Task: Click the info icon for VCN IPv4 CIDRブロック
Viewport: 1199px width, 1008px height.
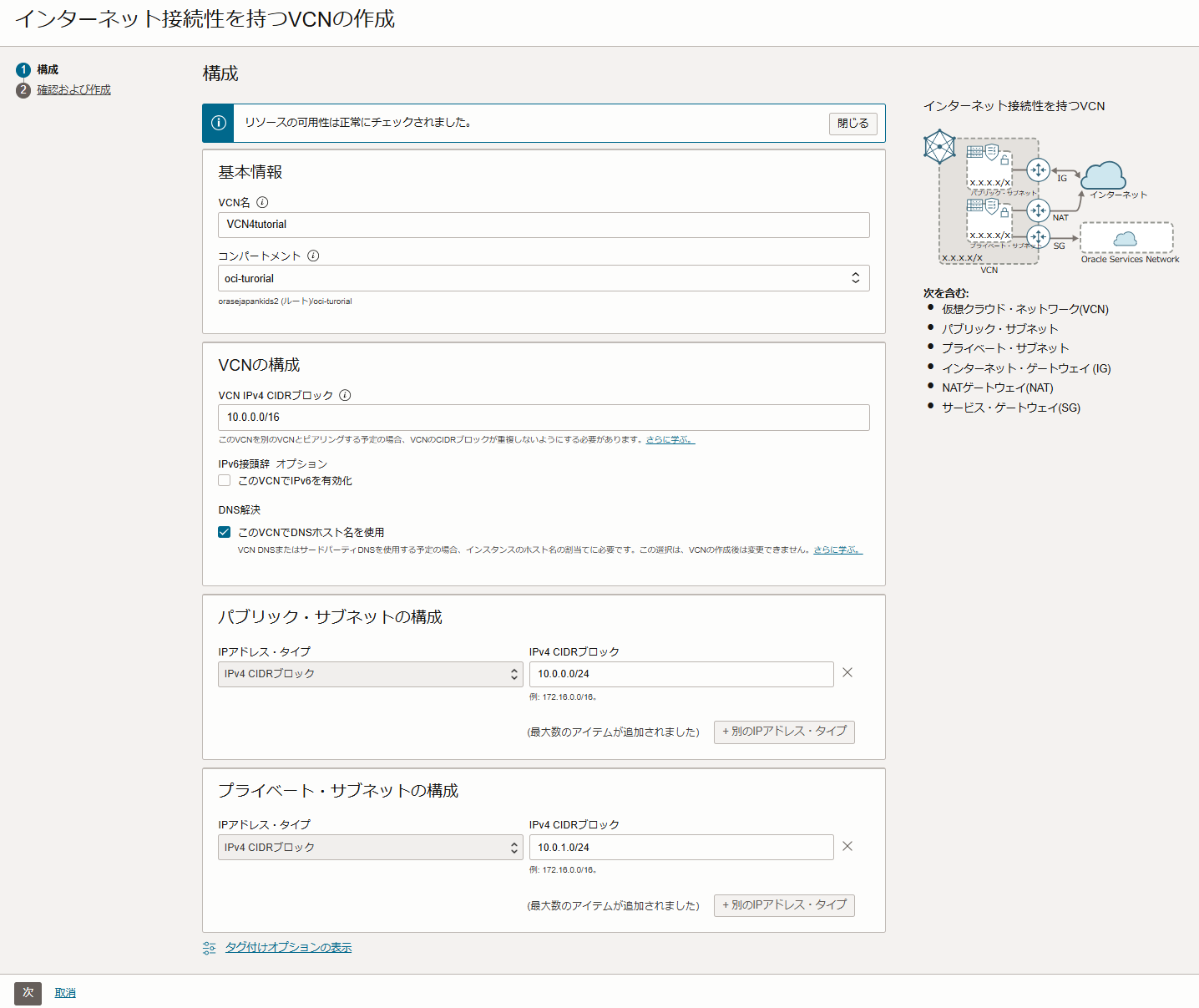Action: point(345,395)
